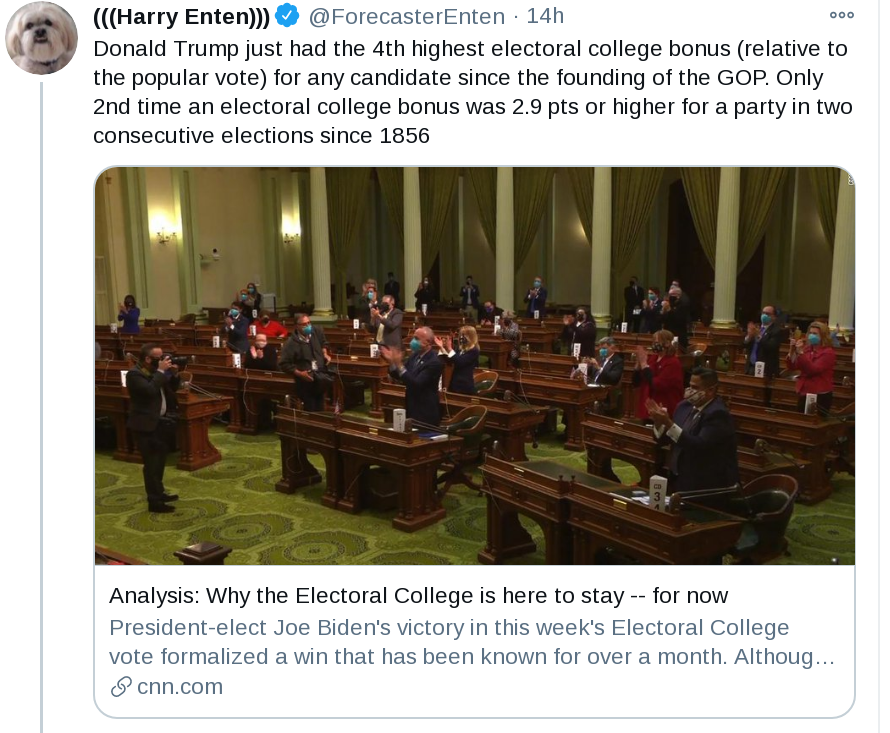Open the cnn.com source domain
The width and height of the screenshot is (890, 733).
(180, 686)
